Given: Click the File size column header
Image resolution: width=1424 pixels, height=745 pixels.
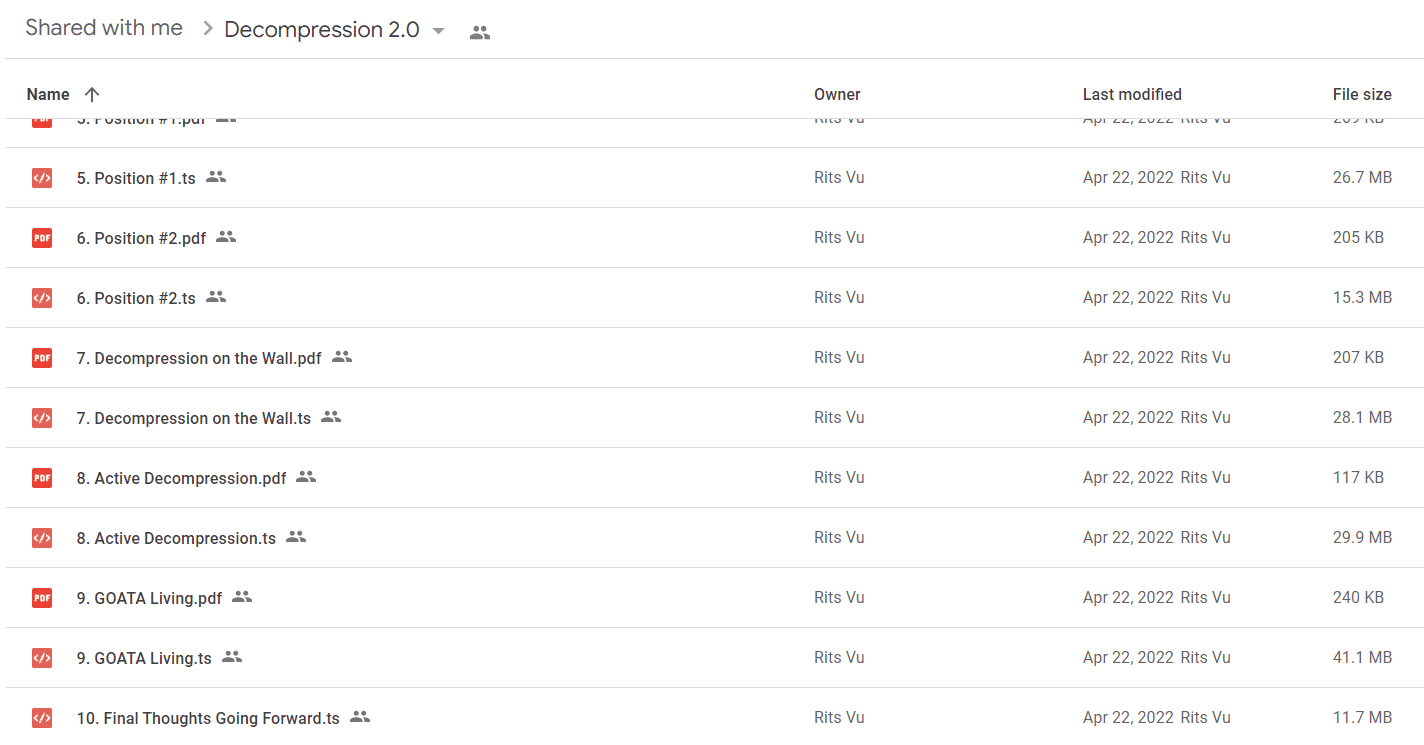Looking at the screenshot, I should pyautogui.click(x=1362, y=94).
